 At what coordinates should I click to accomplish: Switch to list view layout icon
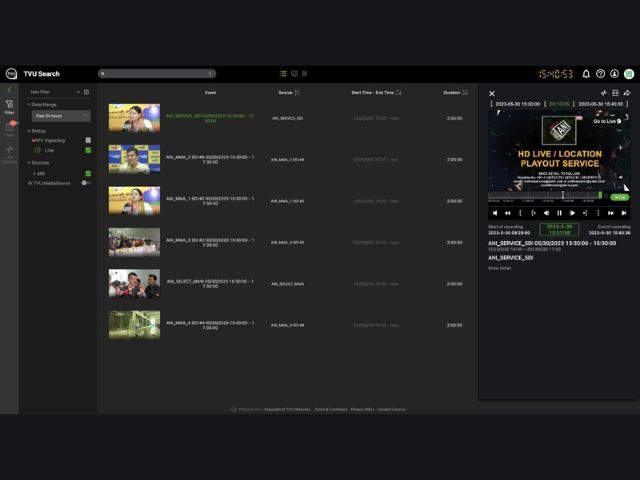283,74
